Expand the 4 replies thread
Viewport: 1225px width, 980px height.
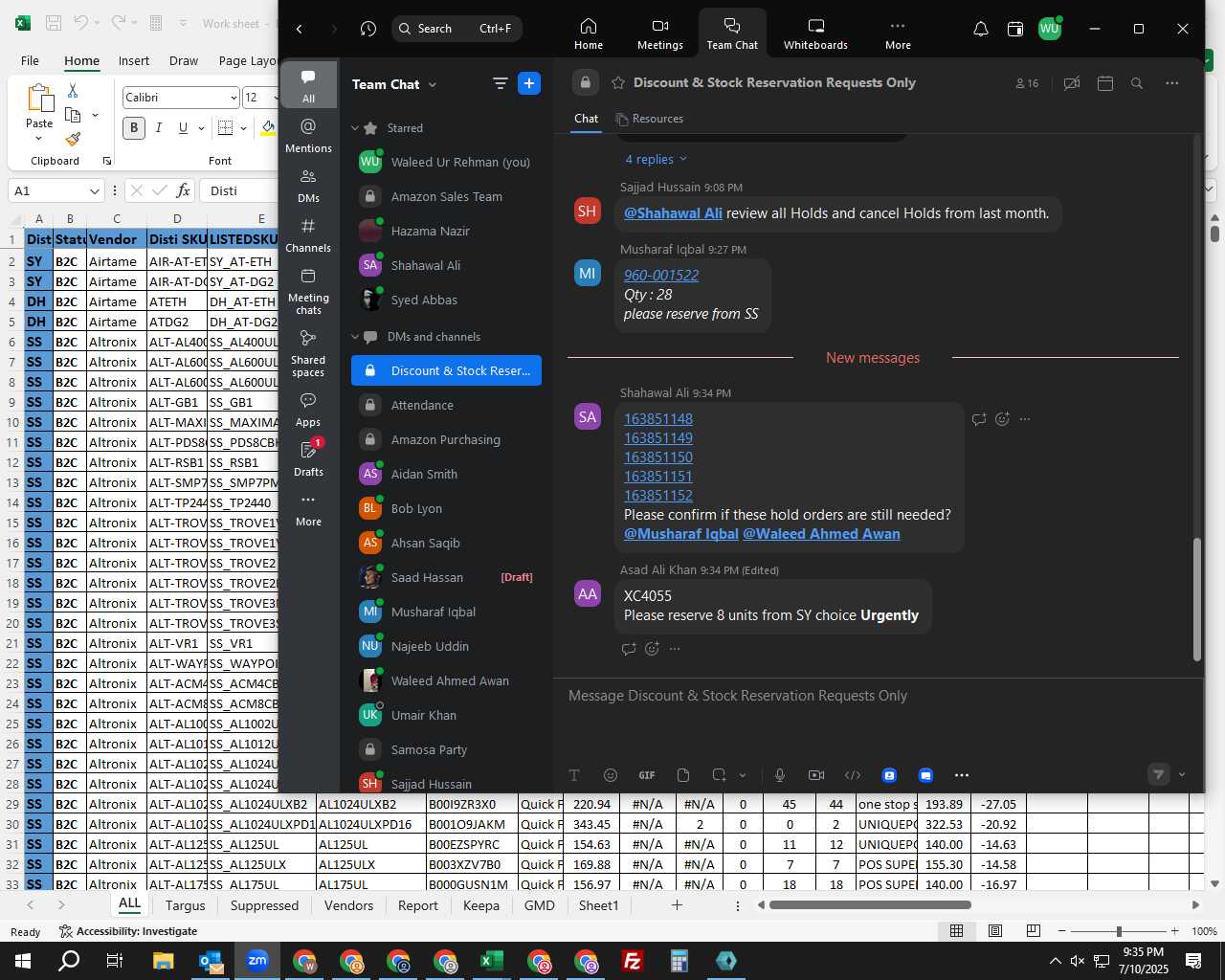(x=656, y=159)
